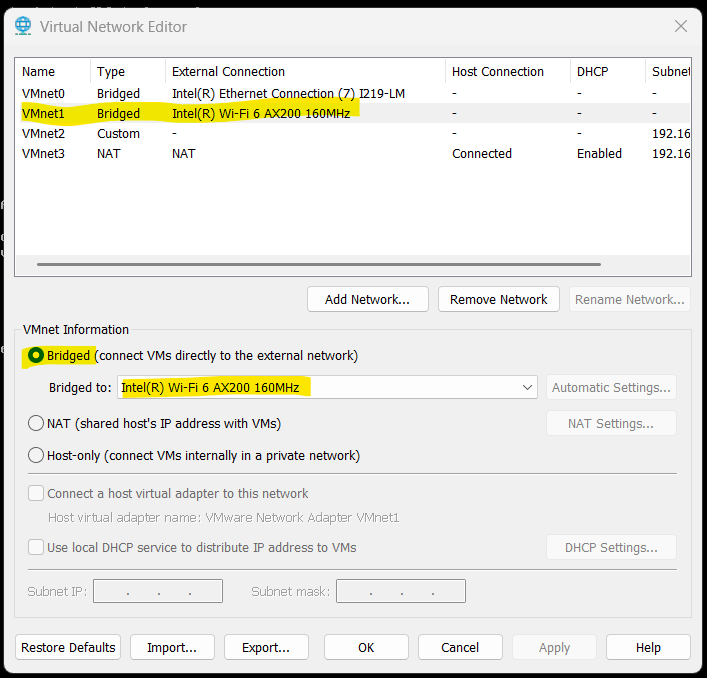Click the Virtual Network Editor globe icon
This screenshot has width=707, height=678.
23,26
